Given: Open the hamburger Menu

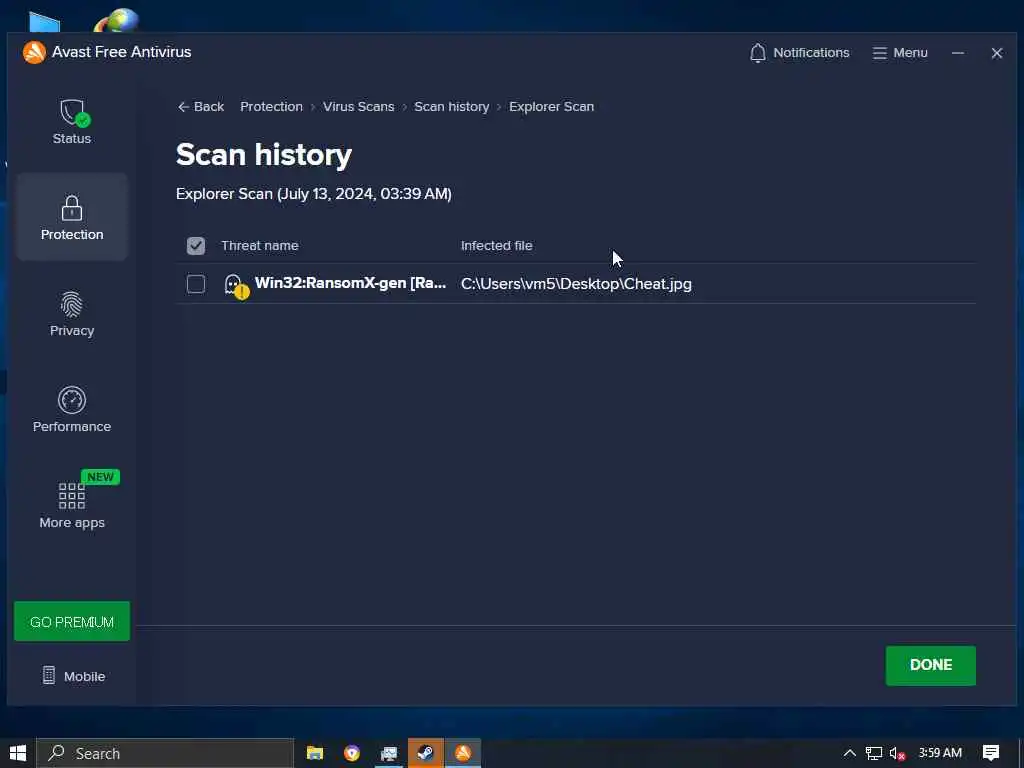Looking at the screenshot, I should 900,53.
